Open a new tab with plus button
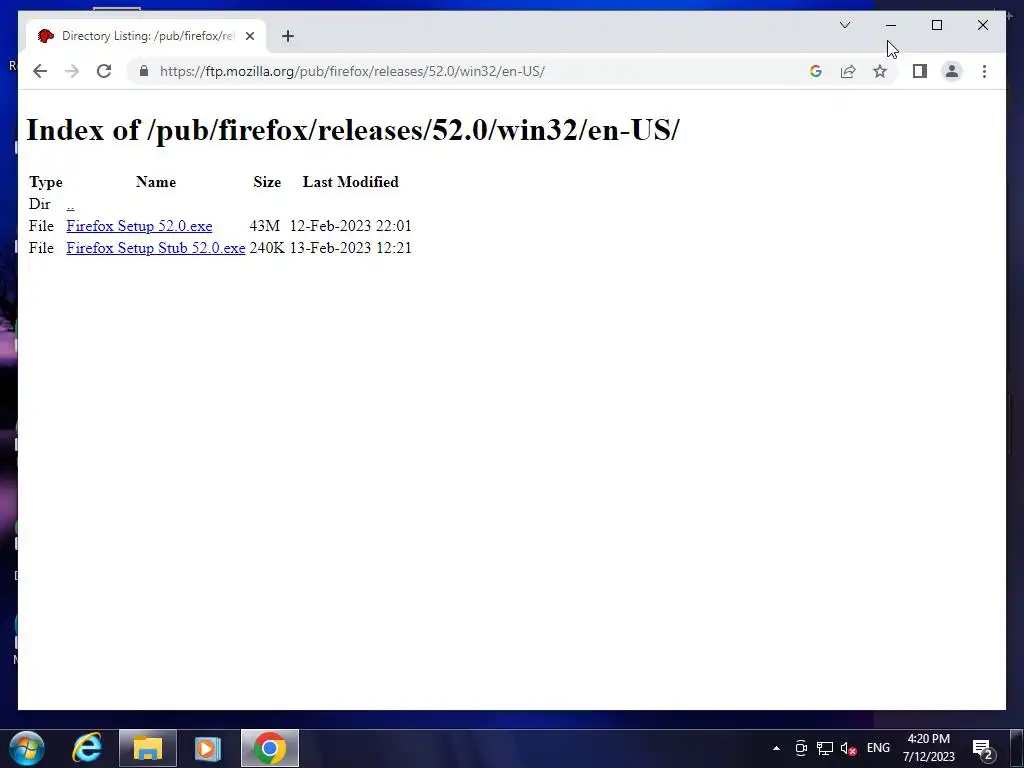 pyautogui.click(x=288, y=36)
